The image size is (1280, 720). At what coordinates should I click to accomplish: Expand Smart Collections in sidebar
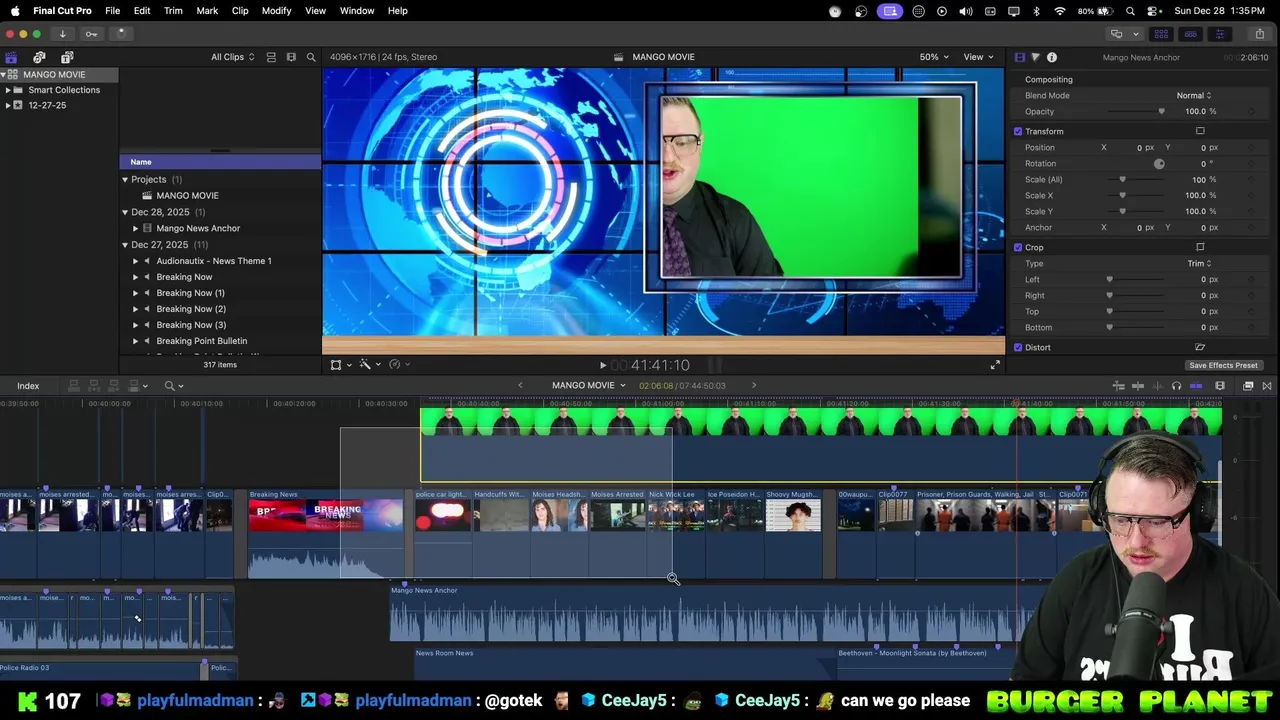[x=8, y=90]
